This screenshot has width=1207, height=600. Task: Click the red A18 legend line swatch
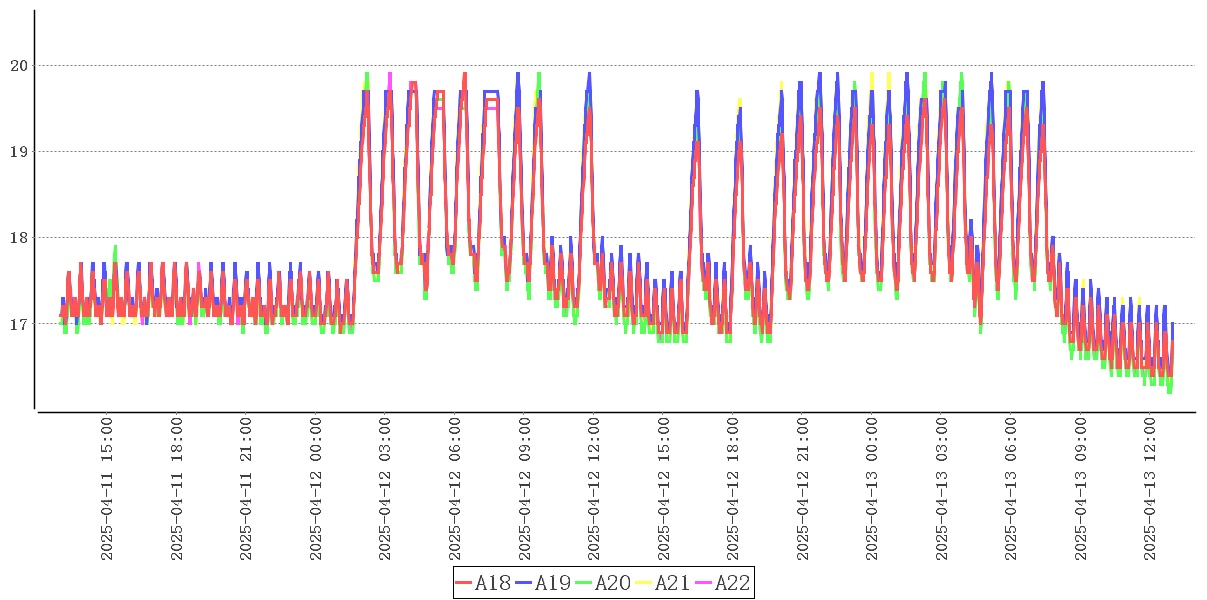tap(464, 583)
